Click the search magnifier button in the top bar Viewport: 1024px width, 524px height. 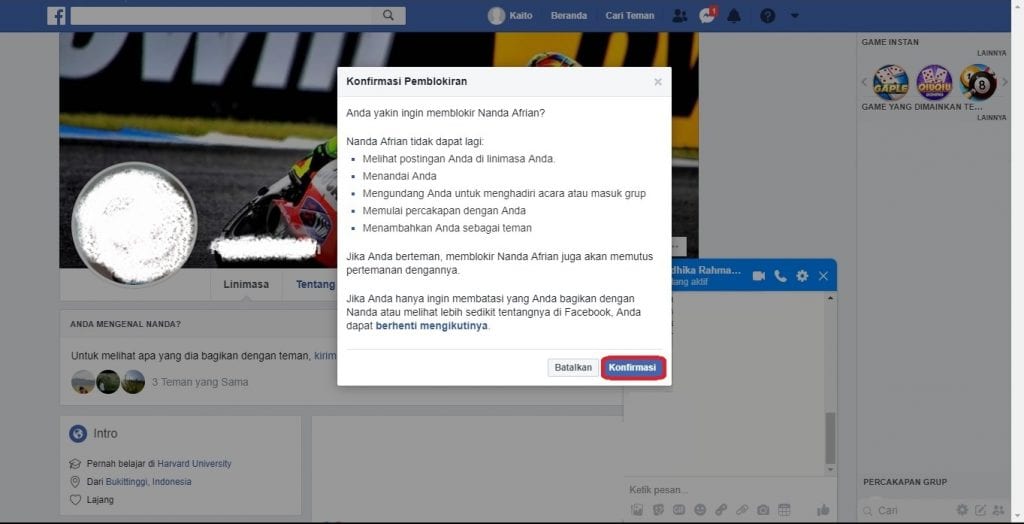coord(389,16)
